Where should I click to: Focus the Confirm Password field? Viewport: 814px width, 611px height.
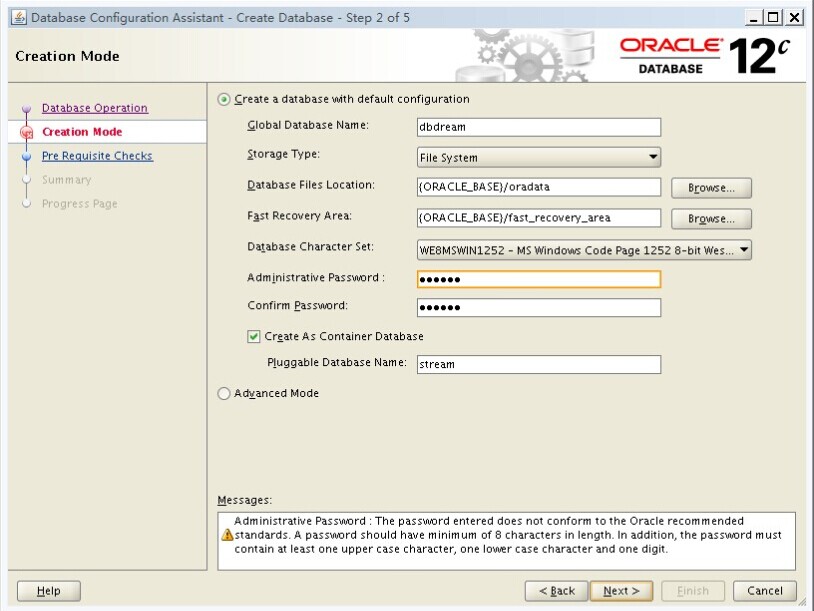(x=538, y=307)
